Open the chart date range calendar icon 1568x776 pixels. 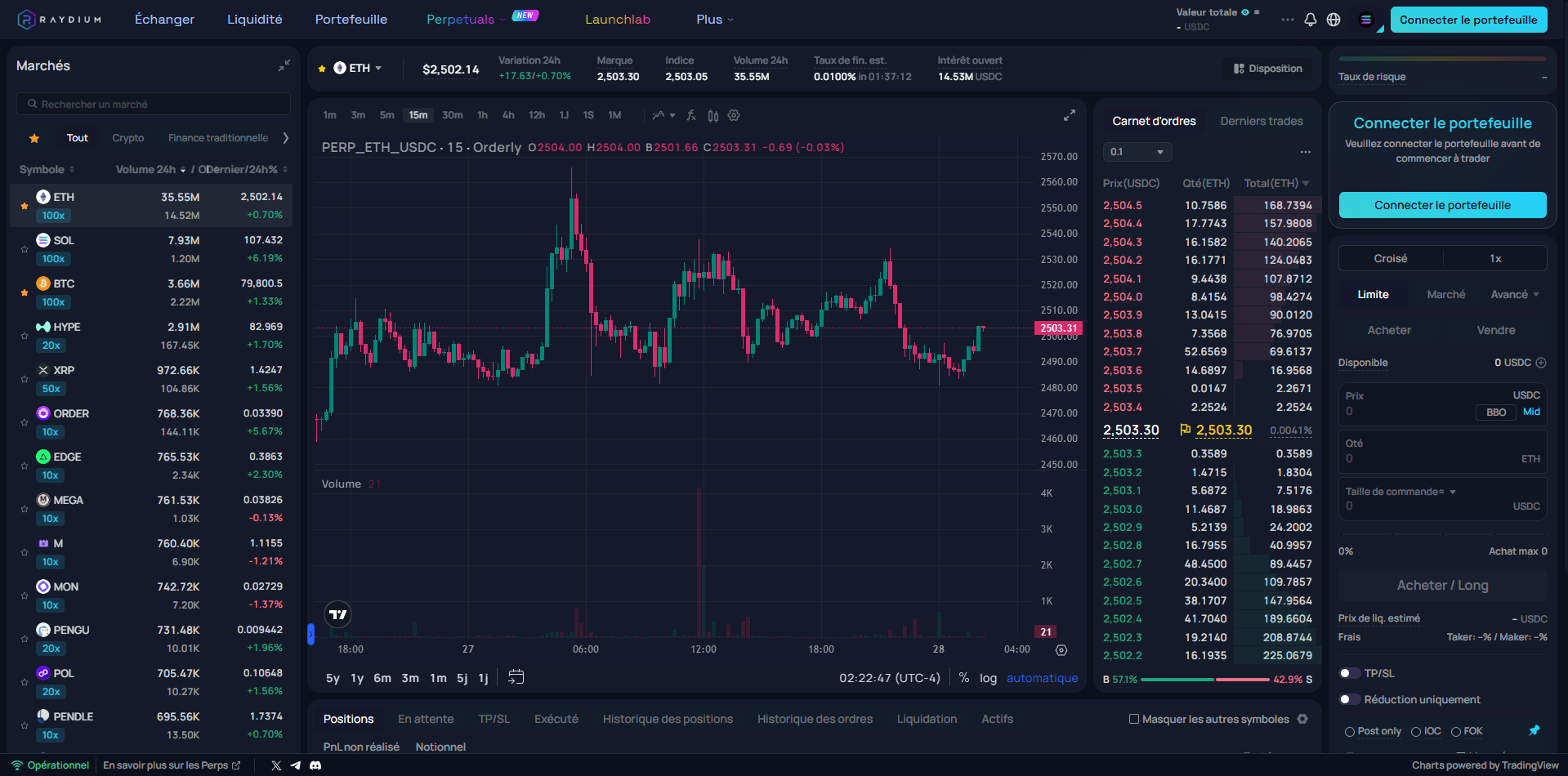pyautogui.click(x=516, y=677)
